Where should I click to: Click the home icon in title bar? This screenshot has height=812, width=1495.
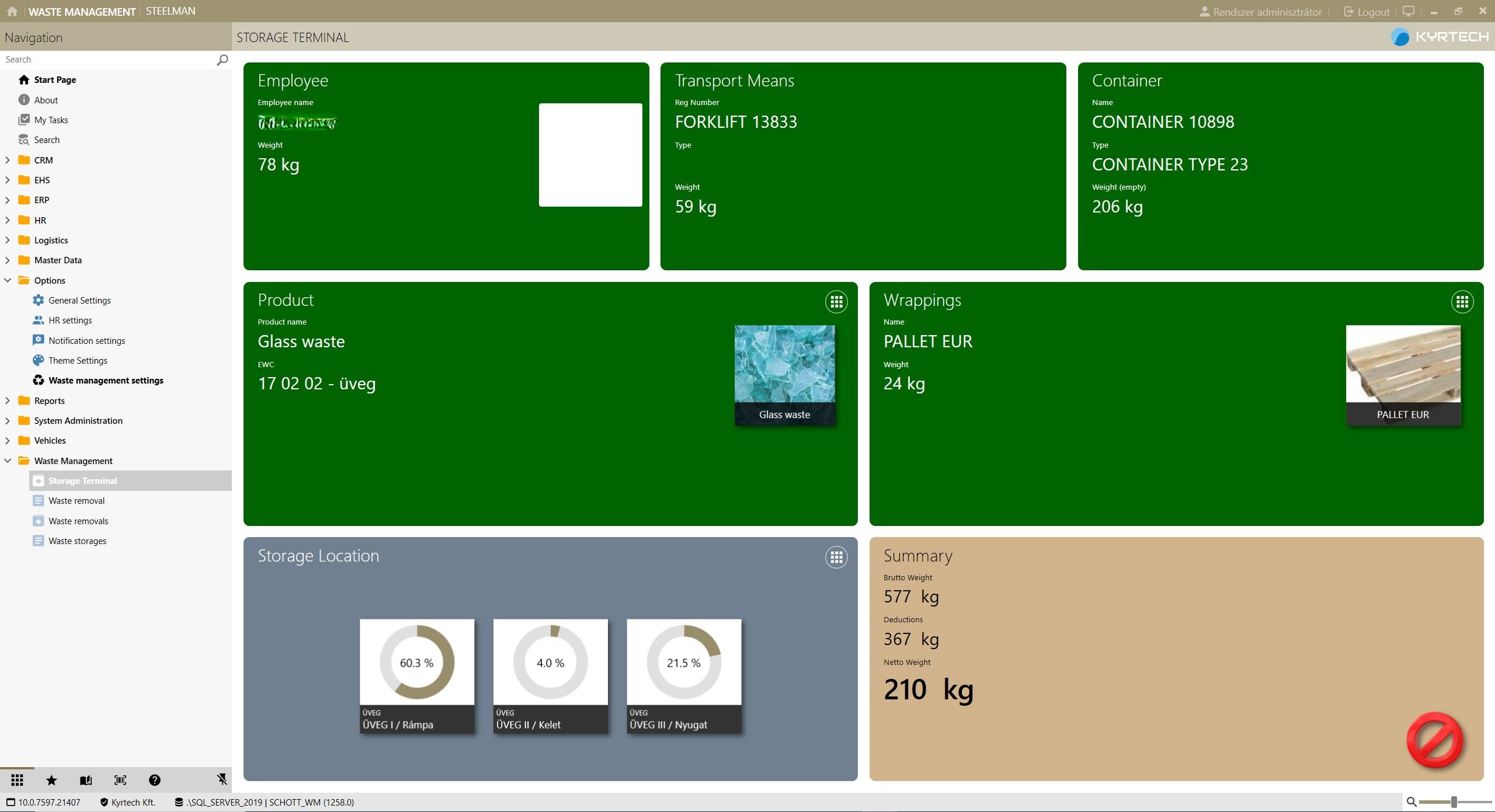pos(12,11)
